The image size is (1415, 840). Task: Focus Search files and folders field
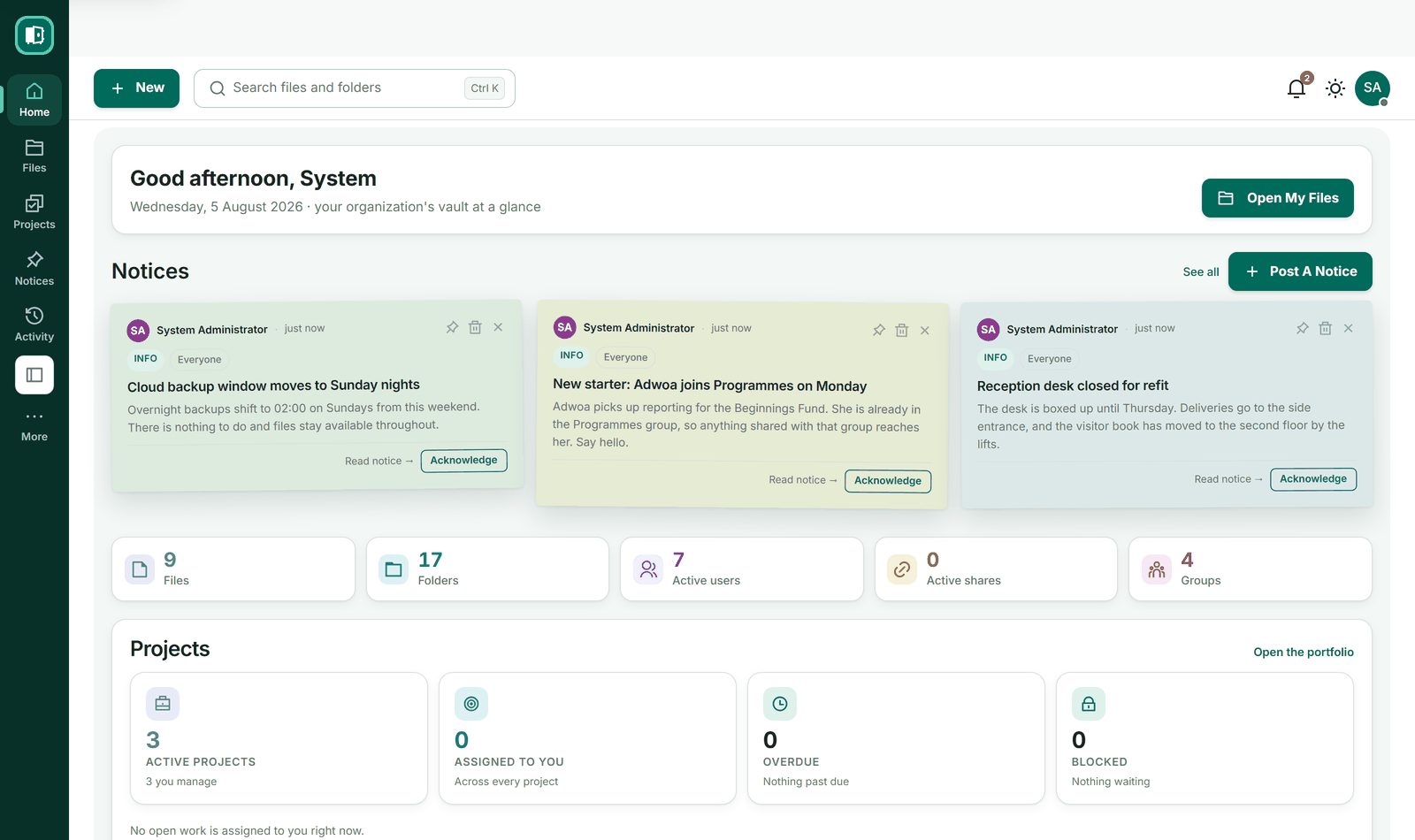coord(355,88)
